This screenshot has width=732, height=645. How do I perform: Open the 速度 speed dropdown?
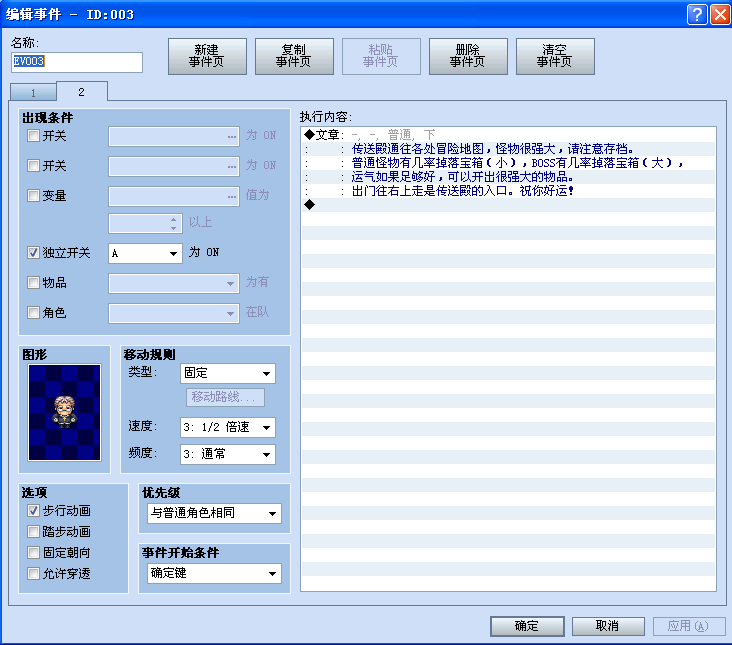click(228, 428)
